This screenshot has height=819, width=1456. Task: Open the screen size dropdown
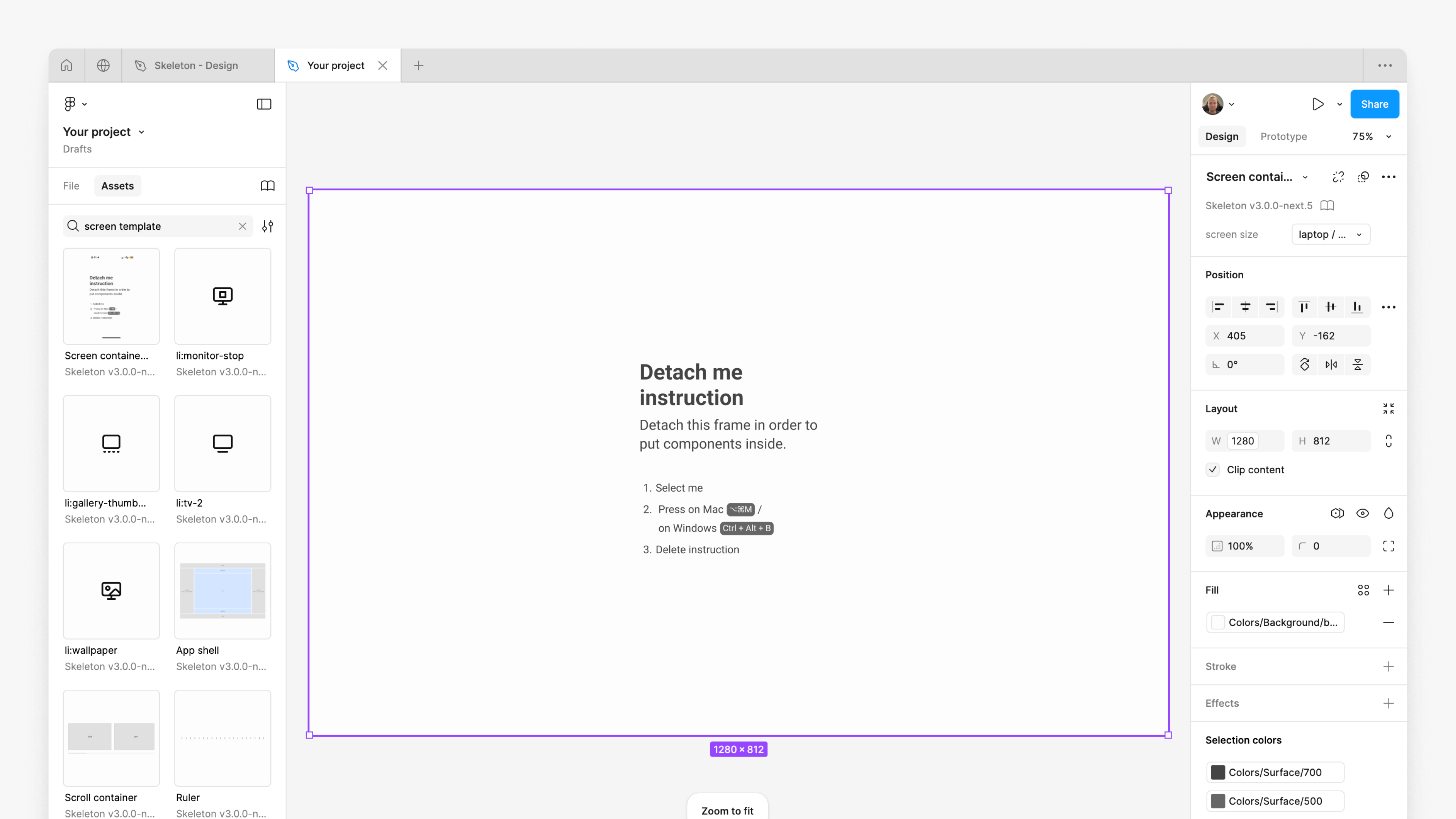coord(1330,235)
